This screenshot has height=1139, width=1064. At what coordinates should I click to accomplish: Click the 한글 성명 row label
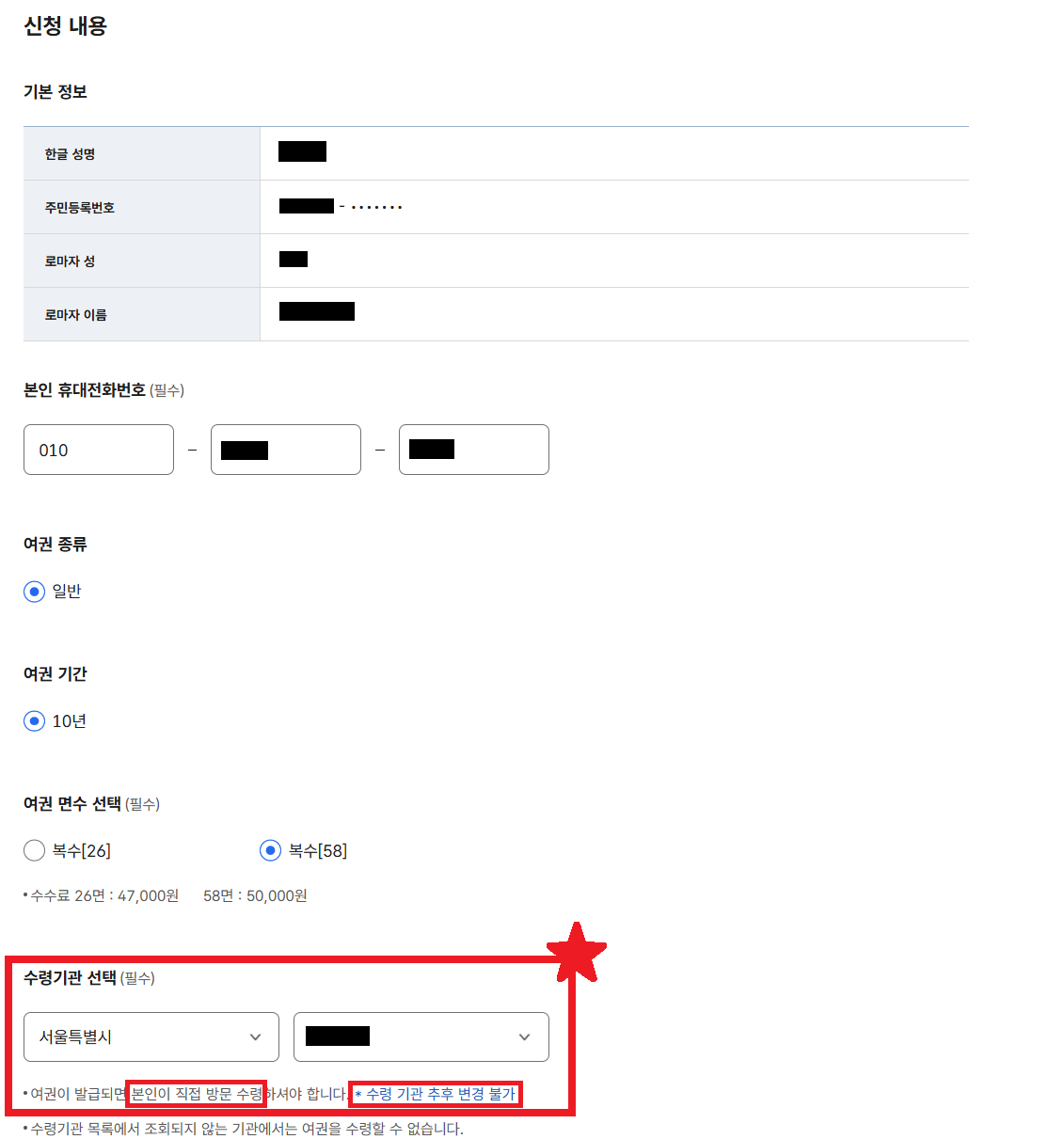click(x=71, y=154)
